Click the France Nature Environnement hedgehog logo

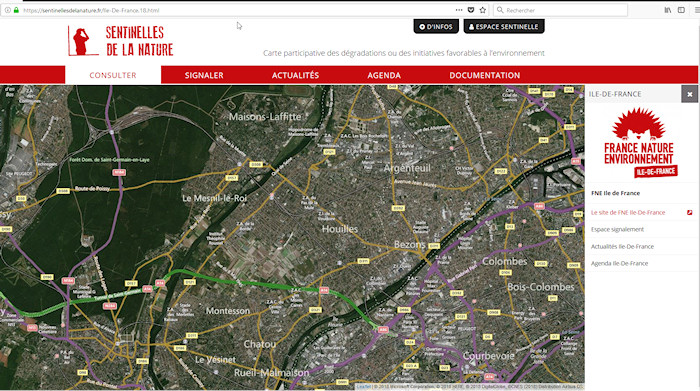coord(640,142)
